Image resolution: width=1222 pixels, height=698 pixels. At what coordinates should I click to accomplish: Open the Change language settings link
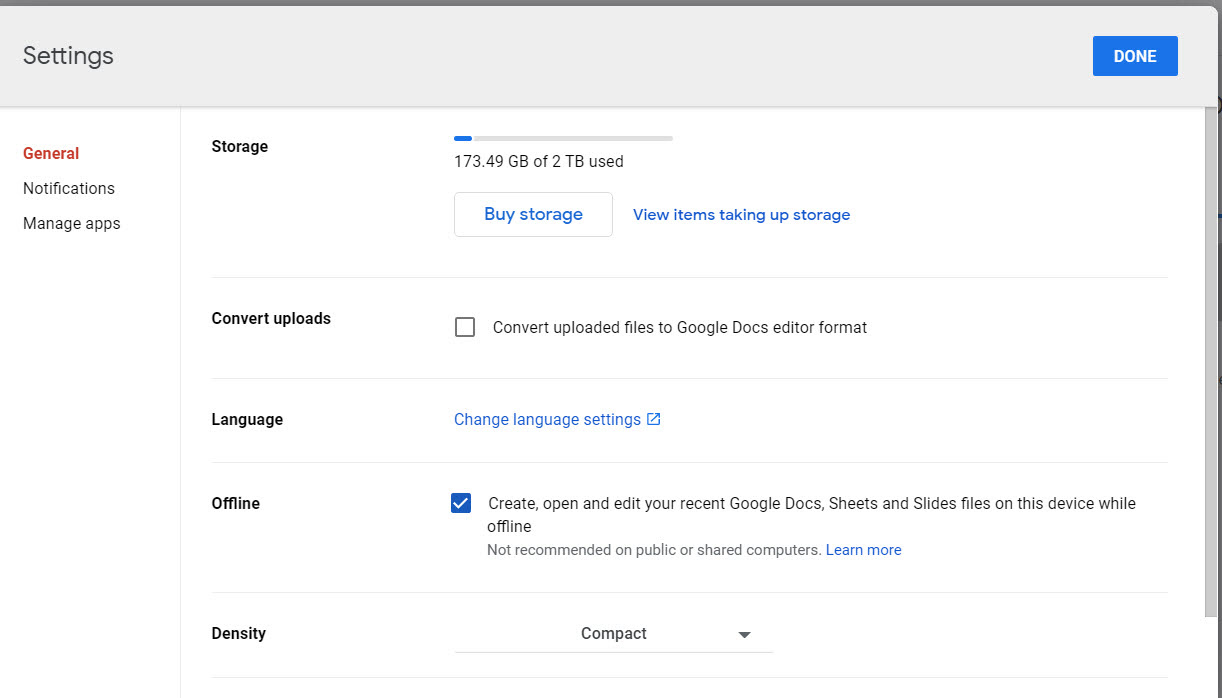(x=547, y=419)
